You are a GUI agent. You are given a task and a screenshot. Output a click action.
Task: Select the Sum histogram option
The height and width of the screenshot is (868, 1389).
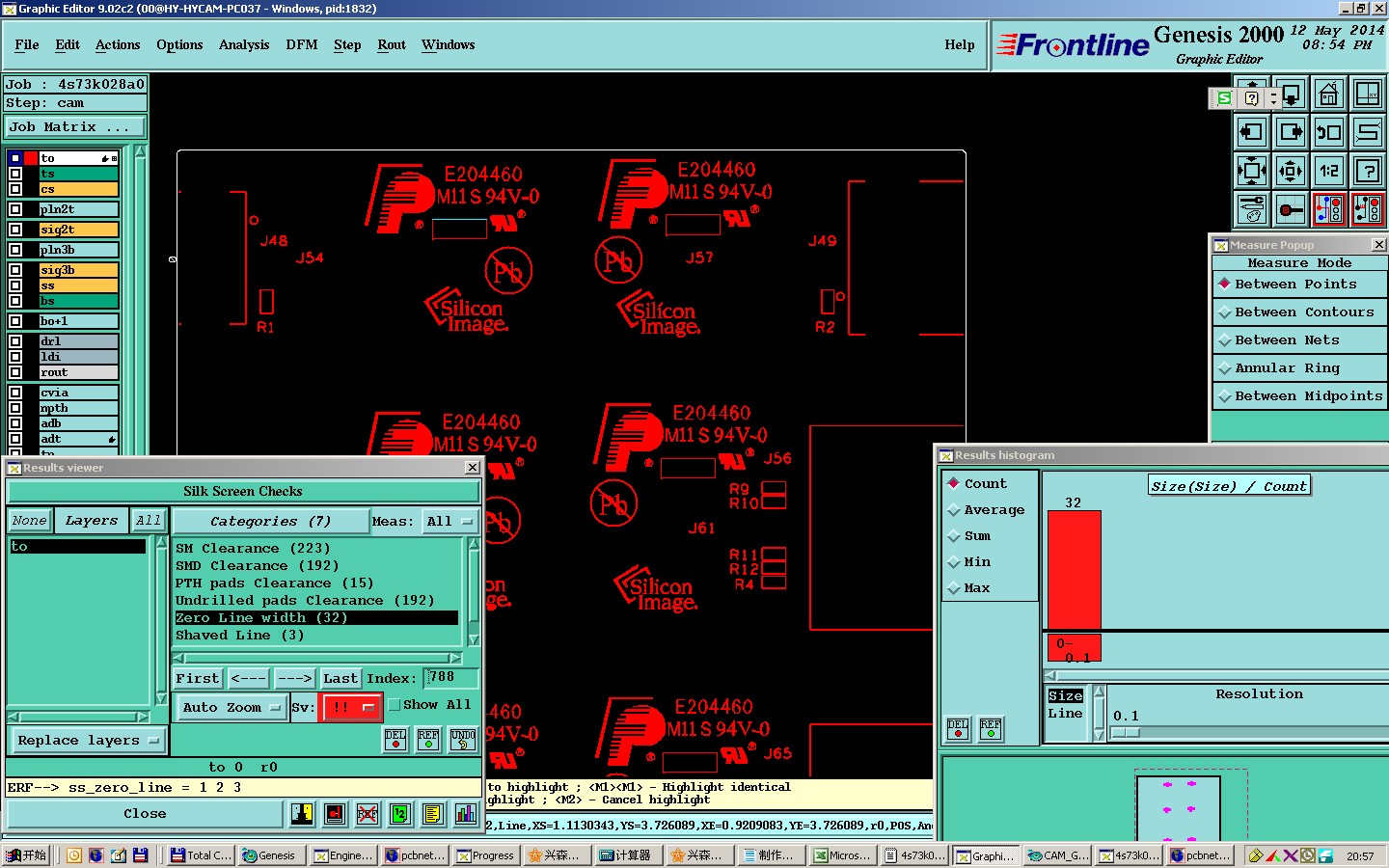pos(970,536)
